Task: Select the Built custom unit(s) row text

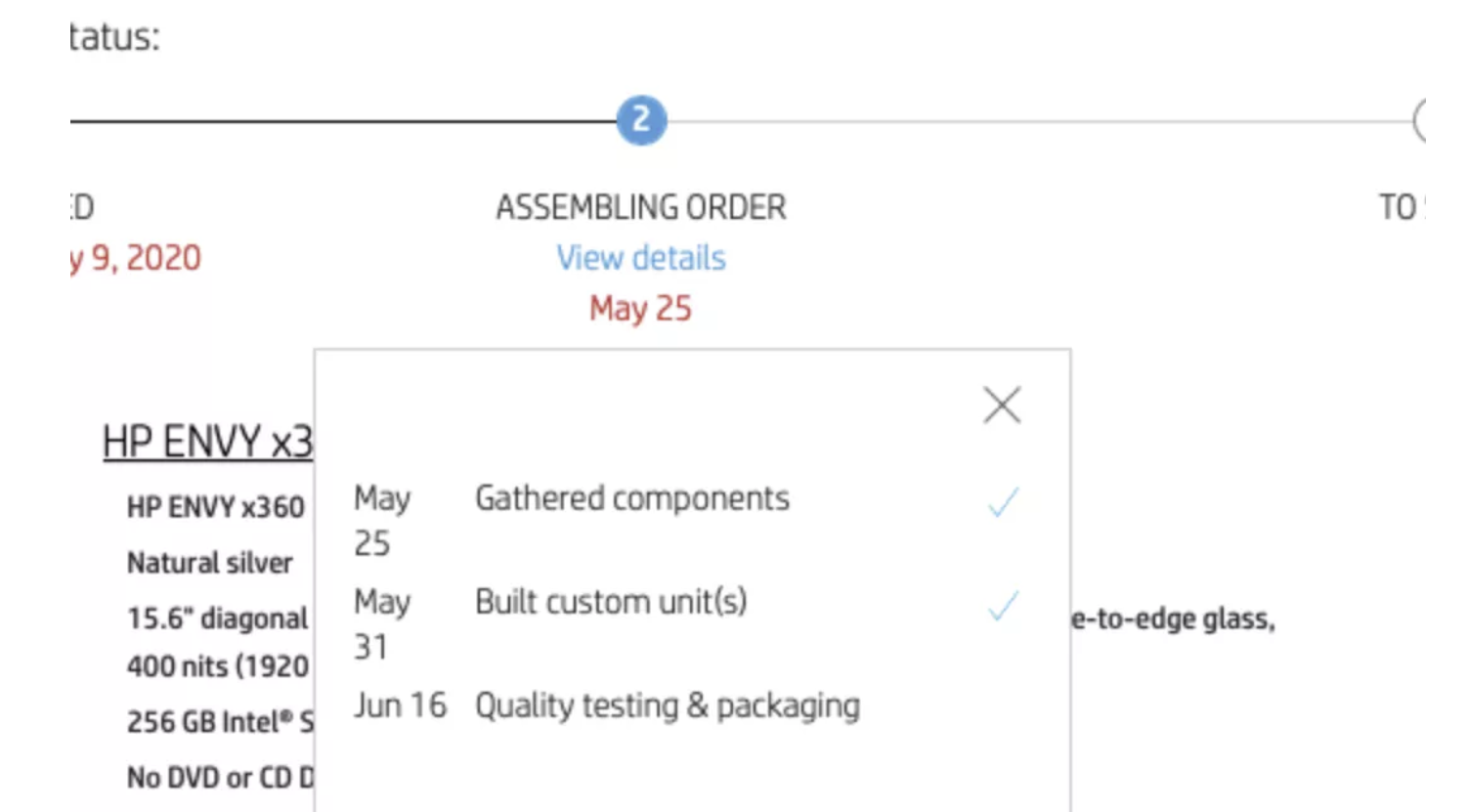Action: tap(611, 602)
